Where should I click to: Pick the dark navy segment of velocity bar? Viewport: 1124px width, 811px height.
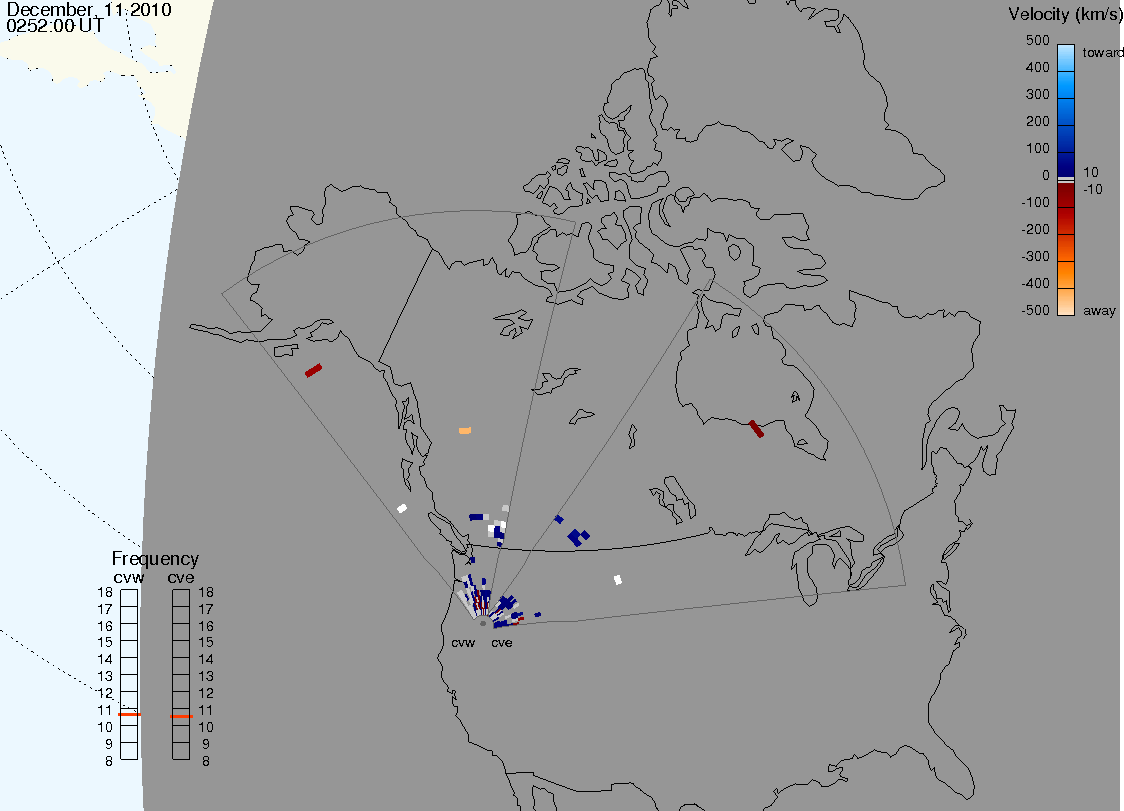coord(1066,163)
